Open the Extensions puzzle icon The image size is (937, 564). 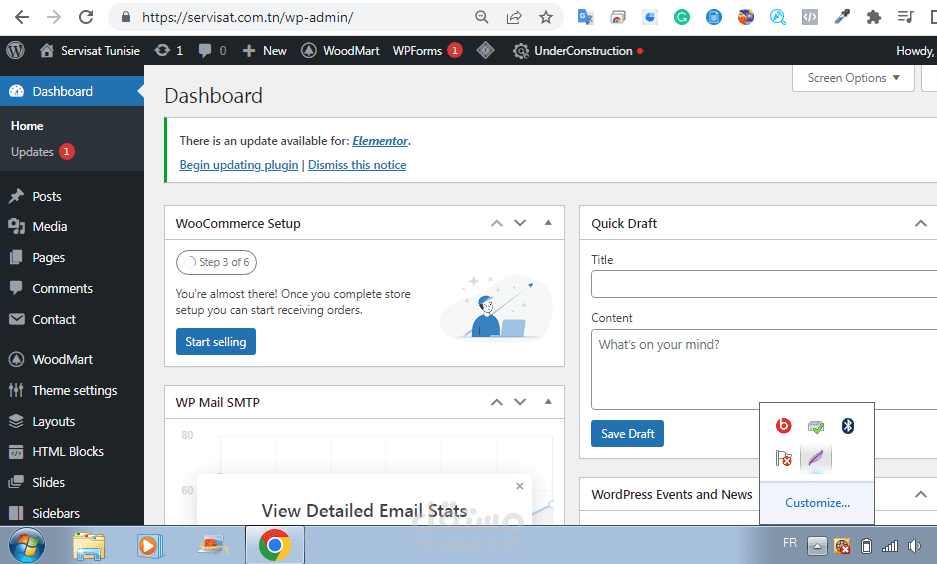874,17
